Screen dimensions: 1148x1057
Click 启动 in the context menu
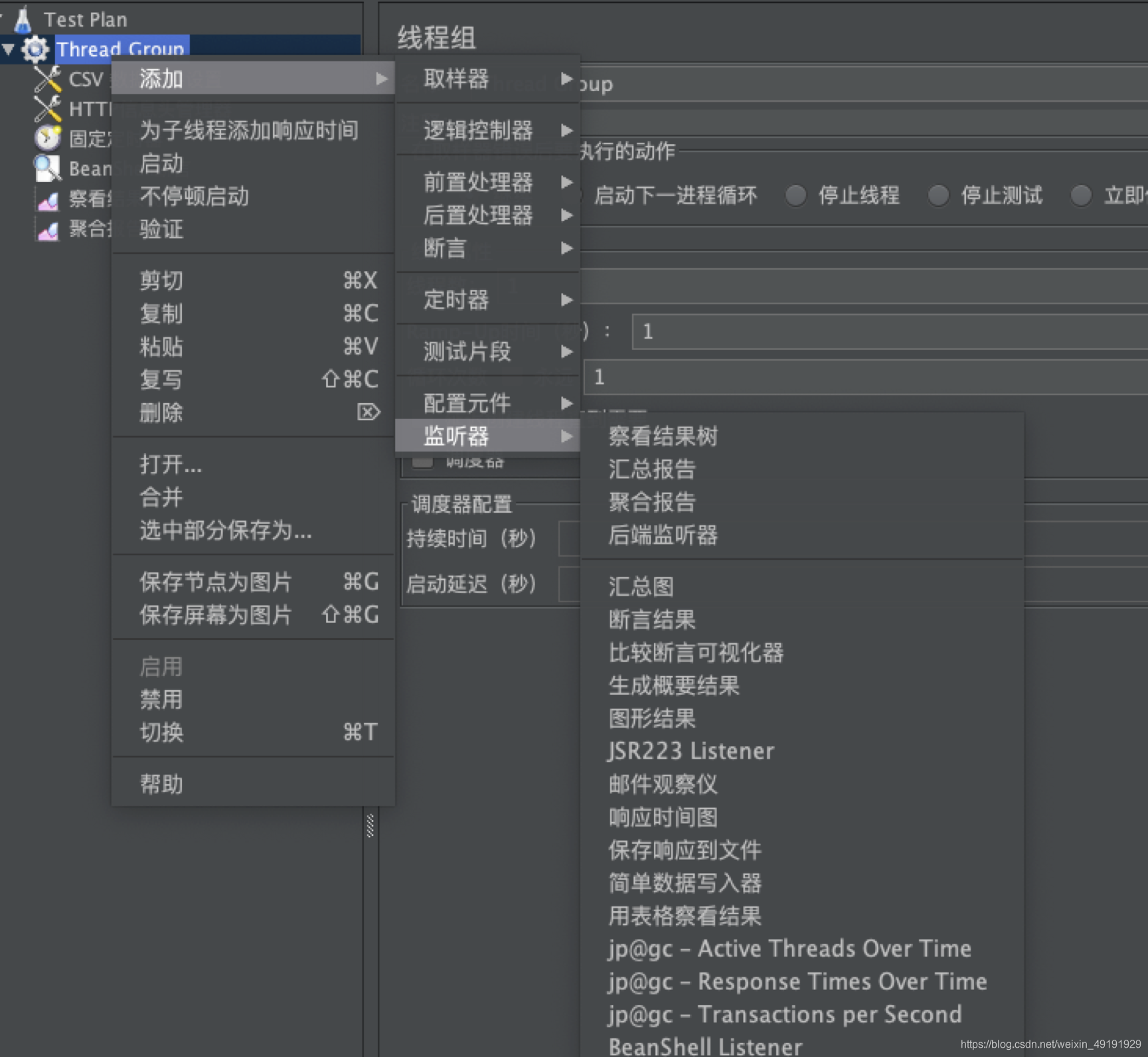(253, 163)
